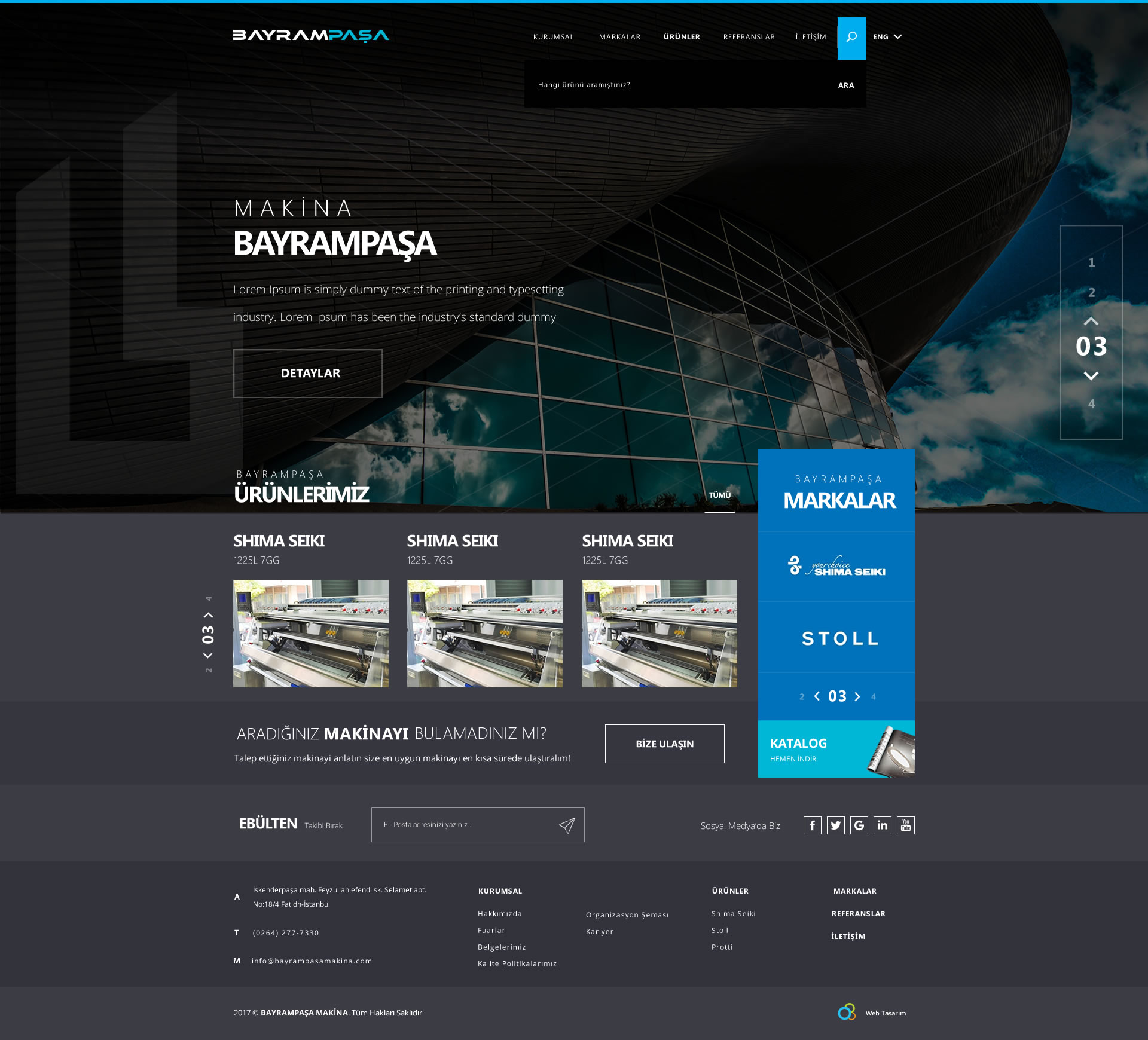Click products slider up chevron
Screen dimensions: 1148x1040
point(208,614)
